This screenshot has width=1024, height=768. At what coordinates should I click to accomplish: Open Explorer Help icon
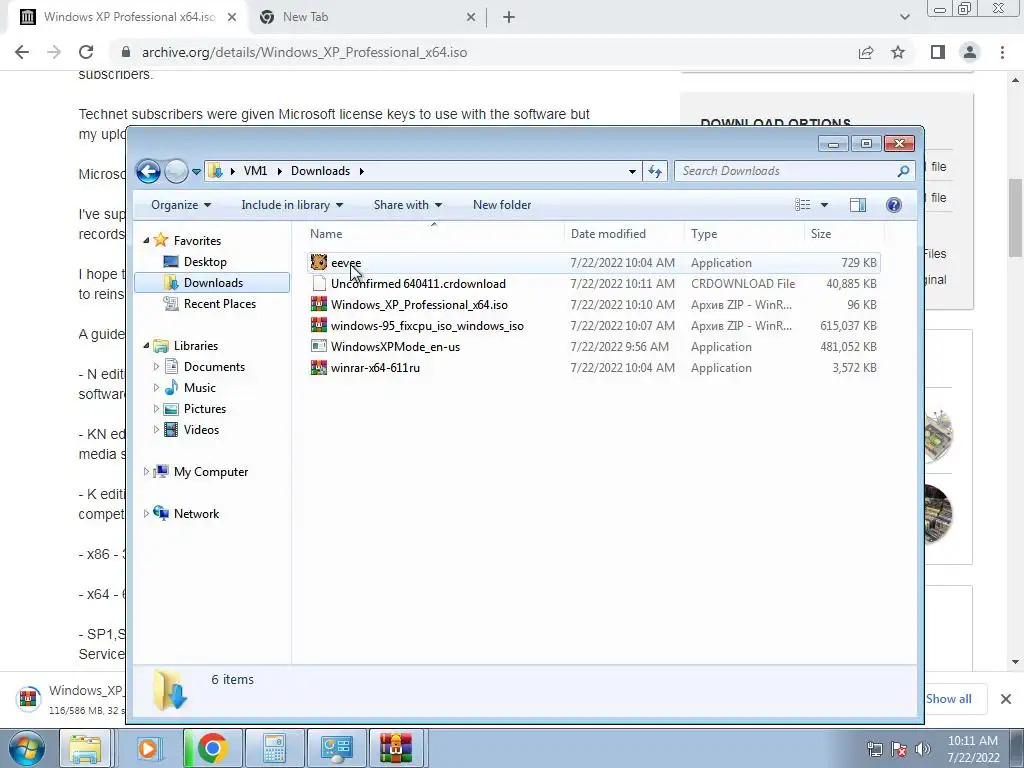[x=893, y=205]
